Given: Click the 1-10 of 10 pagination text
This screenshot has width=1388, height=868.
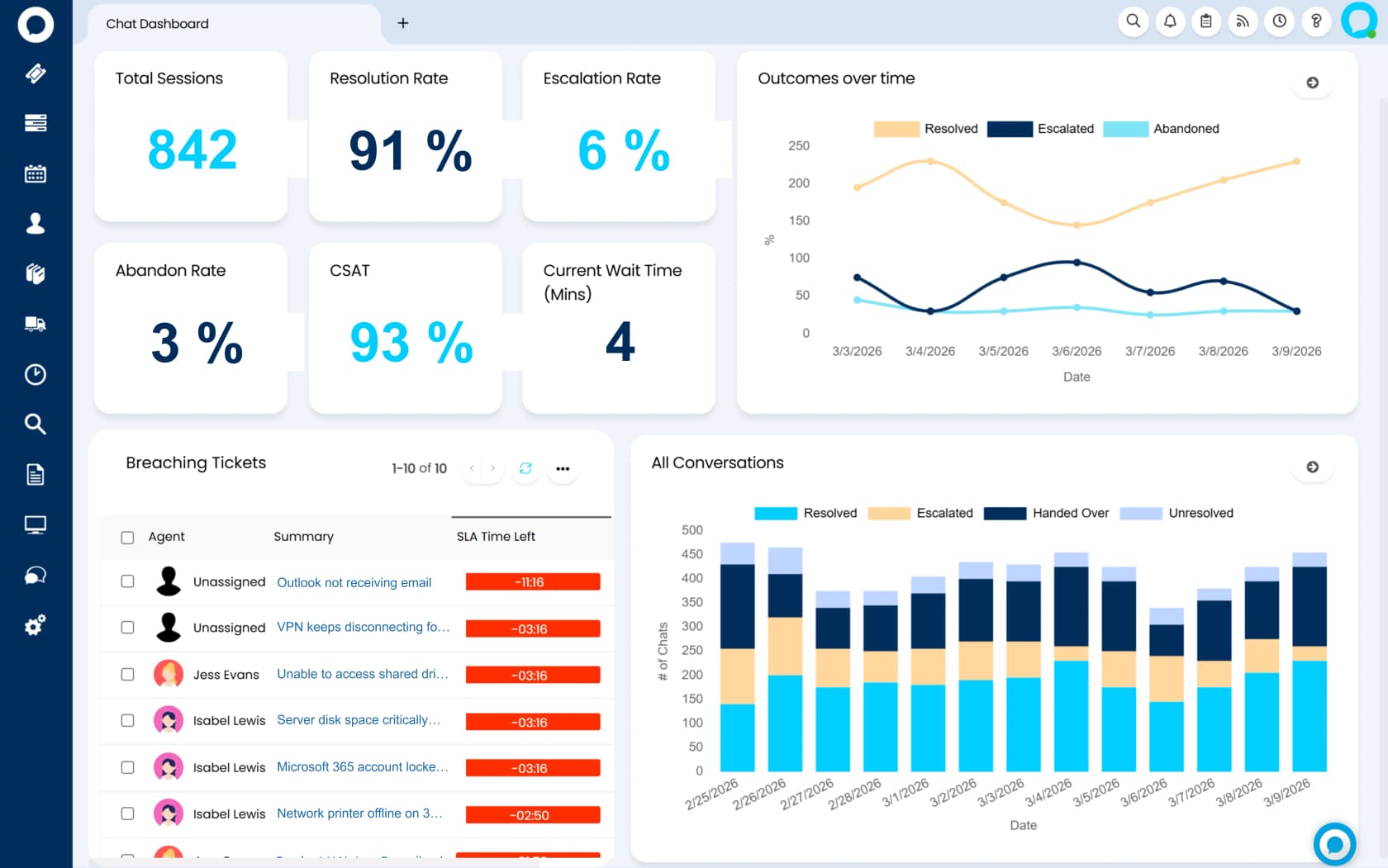Looking at the screenshot, I should [419, 468].
